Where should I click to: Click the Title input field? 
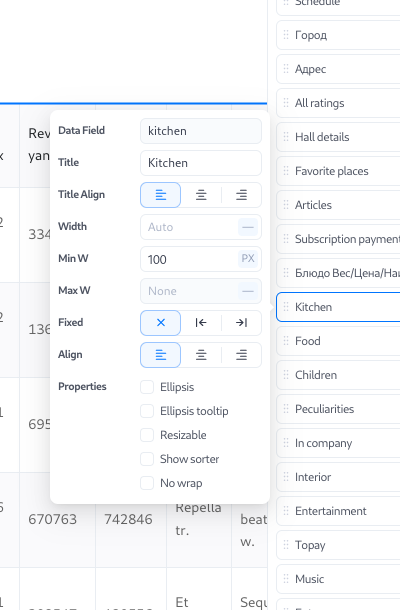201,163
